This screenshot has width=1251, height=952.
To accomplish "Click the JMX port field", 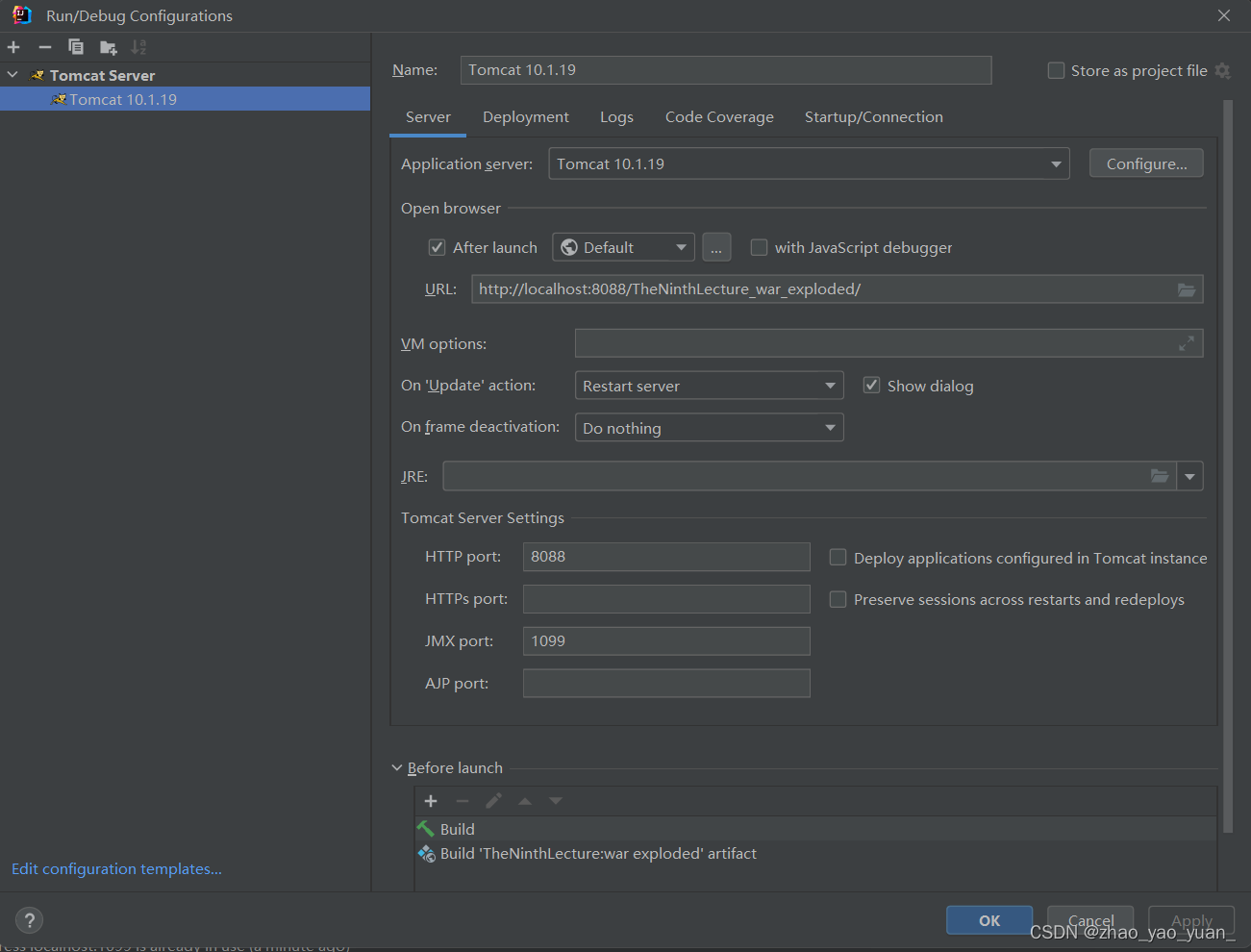I will click(666, 641).
